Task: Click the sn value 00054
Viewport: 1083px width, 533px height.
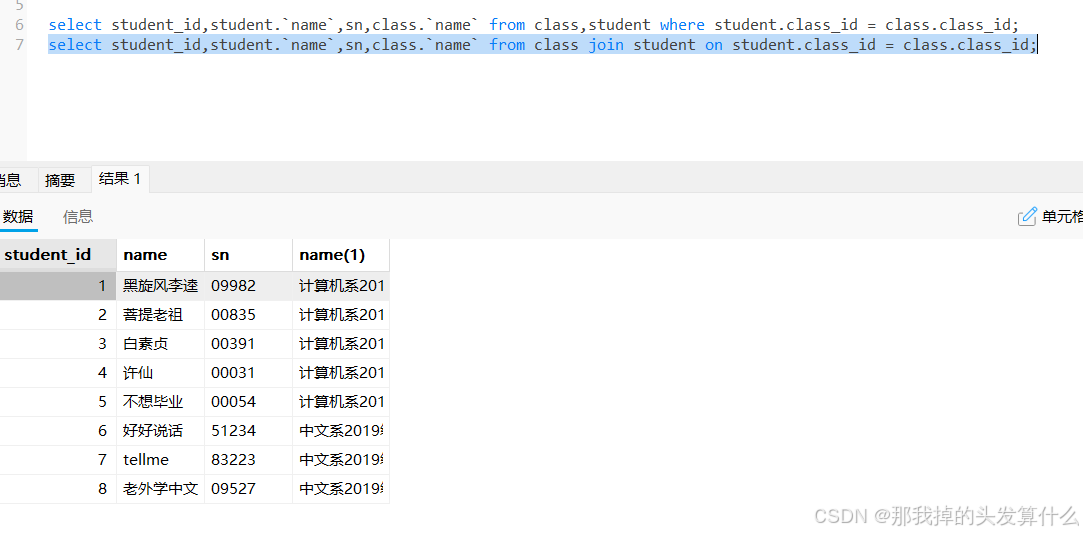Action: pyautogui.click(x=249, y=402)
